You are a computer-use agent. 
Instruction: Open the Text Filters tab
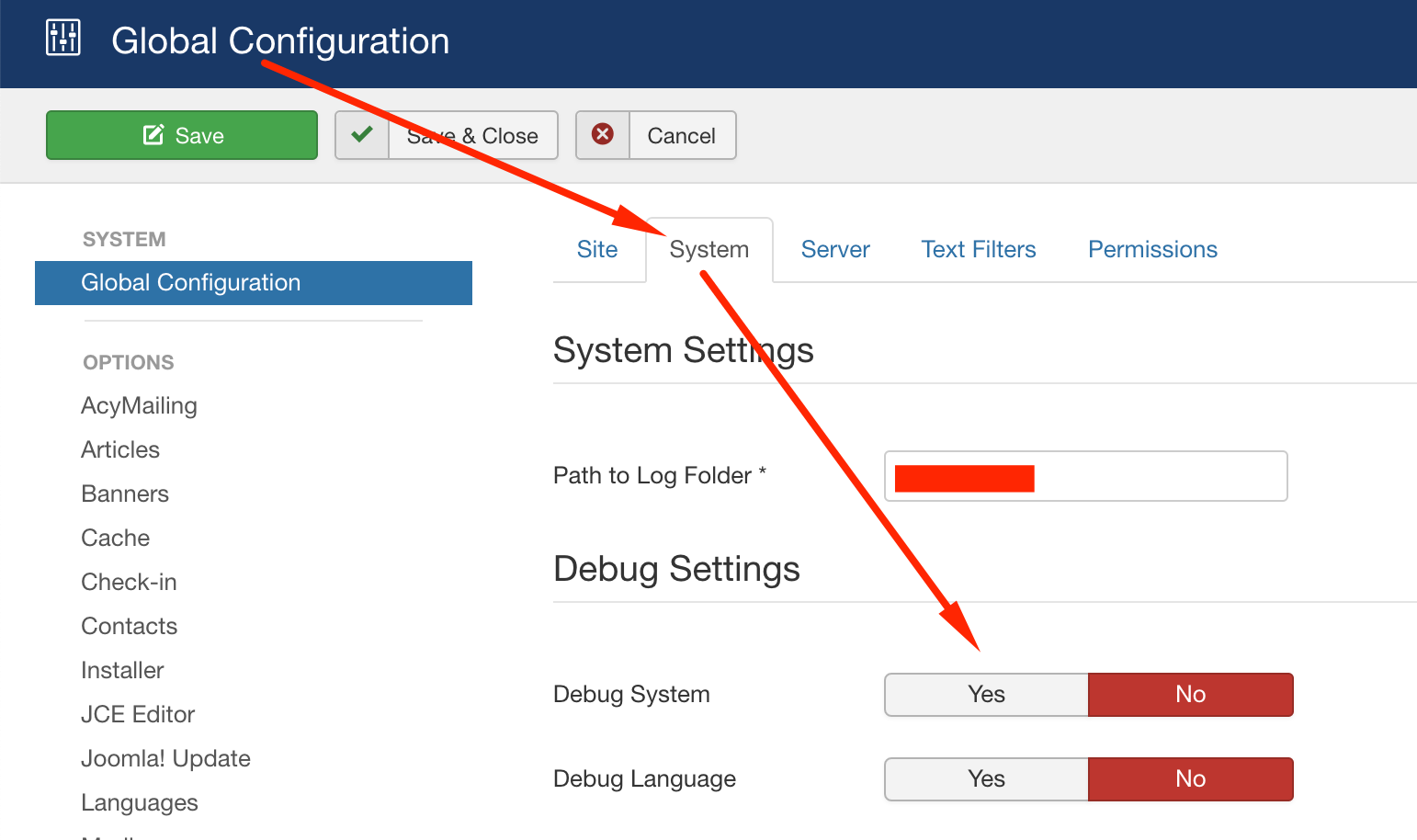click(x=979, y=250)
